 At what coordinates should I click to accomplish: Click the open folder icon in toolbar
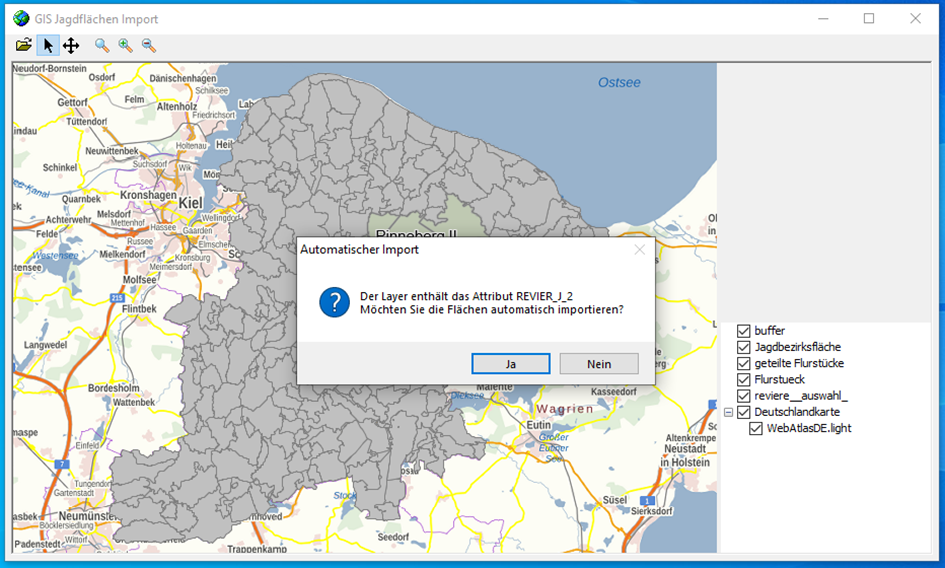tap(23, 45)
